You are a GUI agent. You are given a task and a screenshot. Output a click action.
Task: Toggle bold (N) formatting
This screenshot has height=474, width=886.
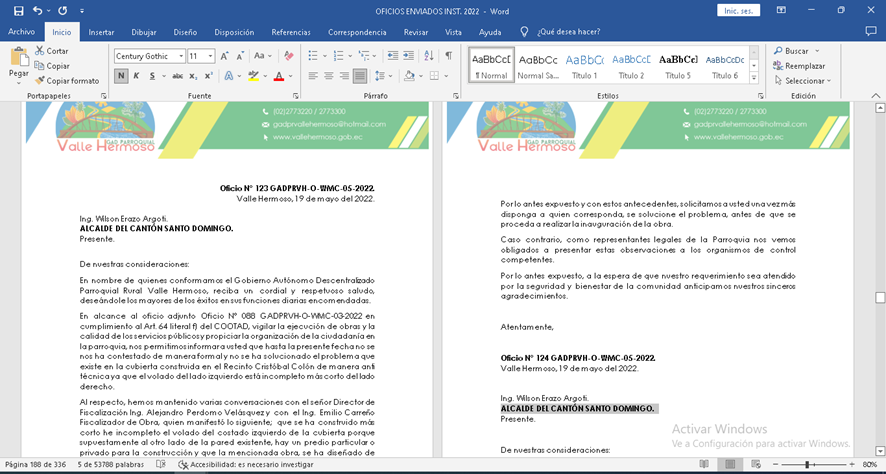click(x=121, y=76)
